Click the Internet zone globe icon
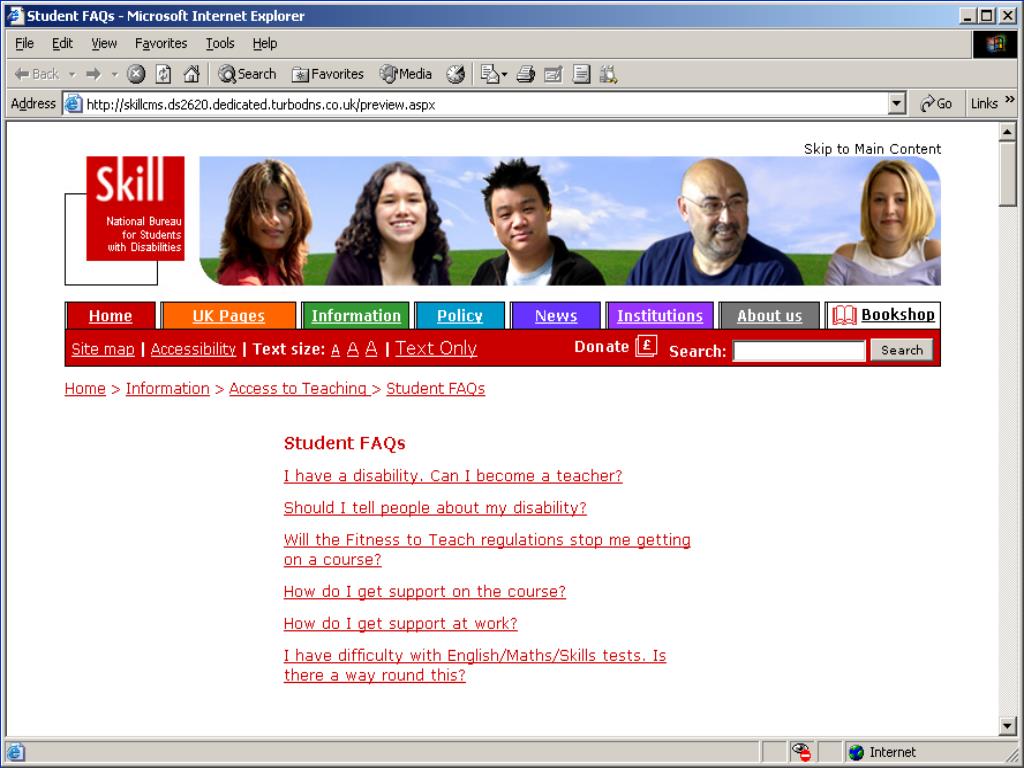Viewport: 1024px width, 768px height. 856,752
